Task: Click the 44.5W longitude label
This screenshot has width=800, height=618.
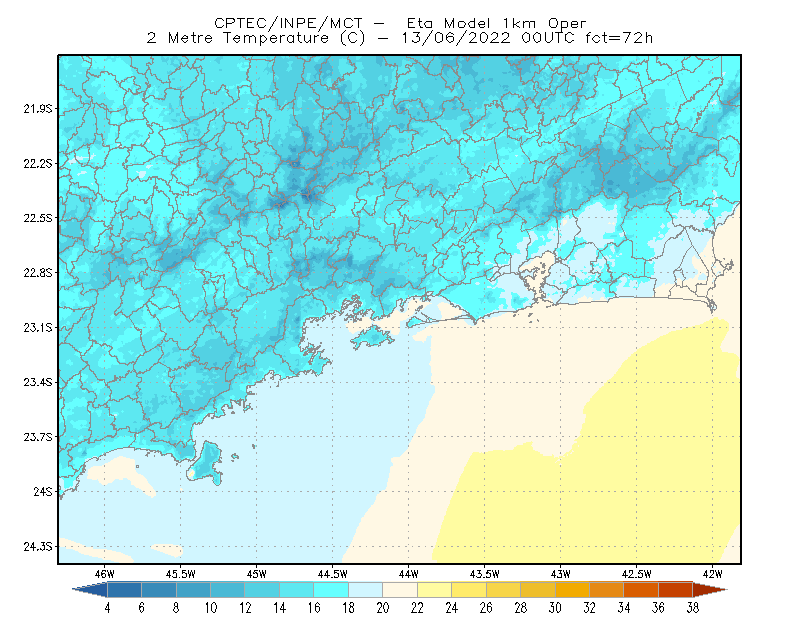Action: 333,574
